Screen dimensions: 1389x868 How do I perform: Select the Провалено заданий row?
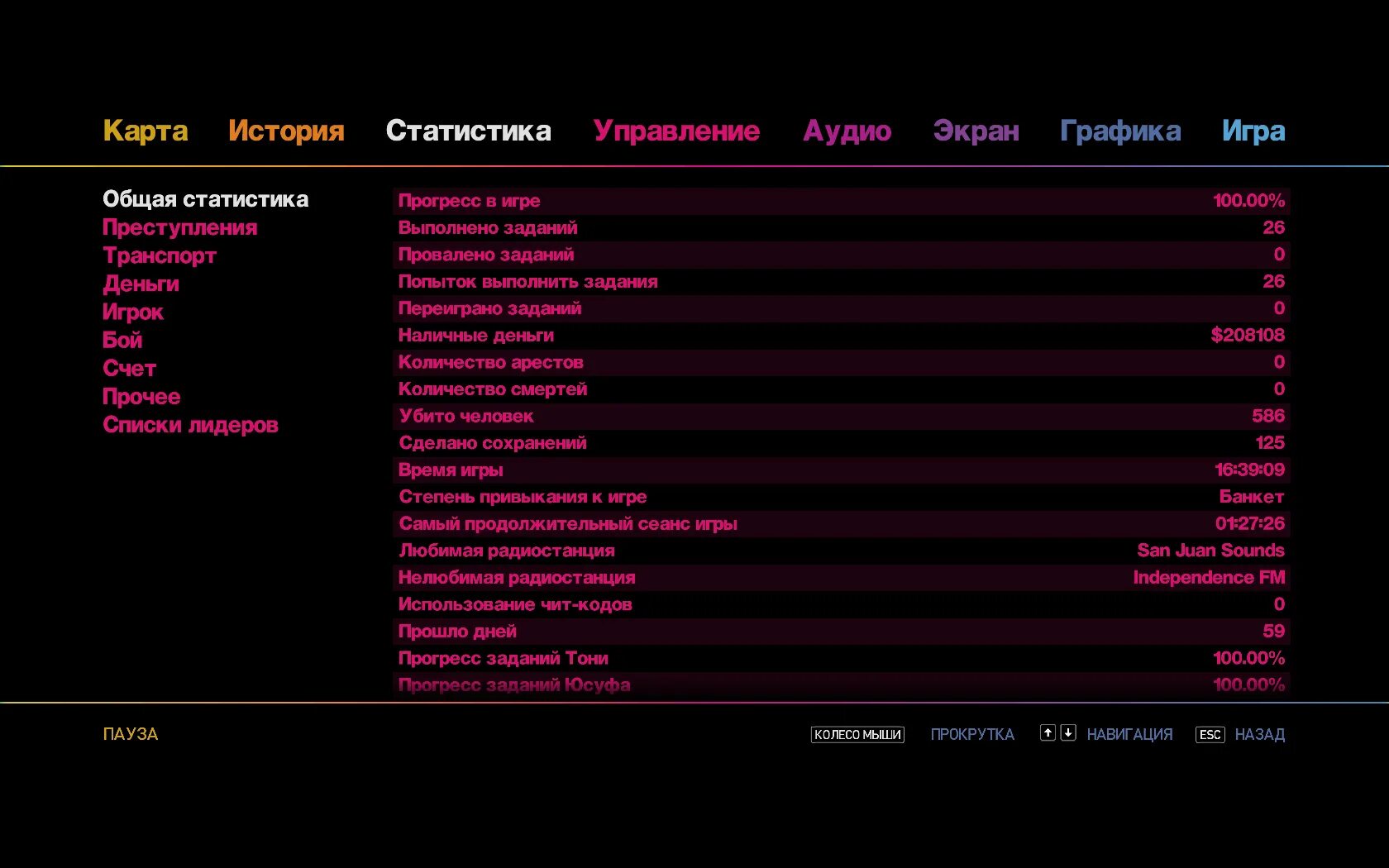coord(842,255)
